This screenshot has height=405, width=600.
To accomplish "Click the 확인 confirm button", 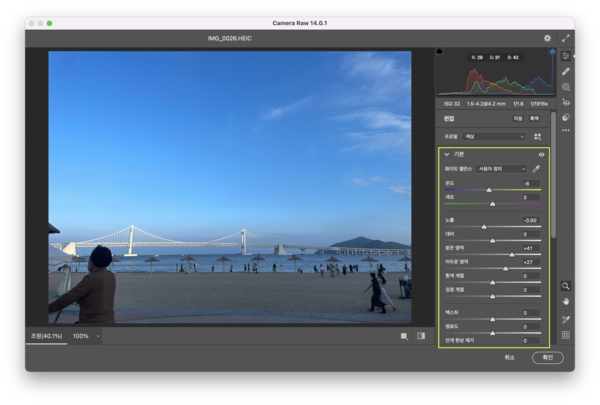I will (548, 358).
